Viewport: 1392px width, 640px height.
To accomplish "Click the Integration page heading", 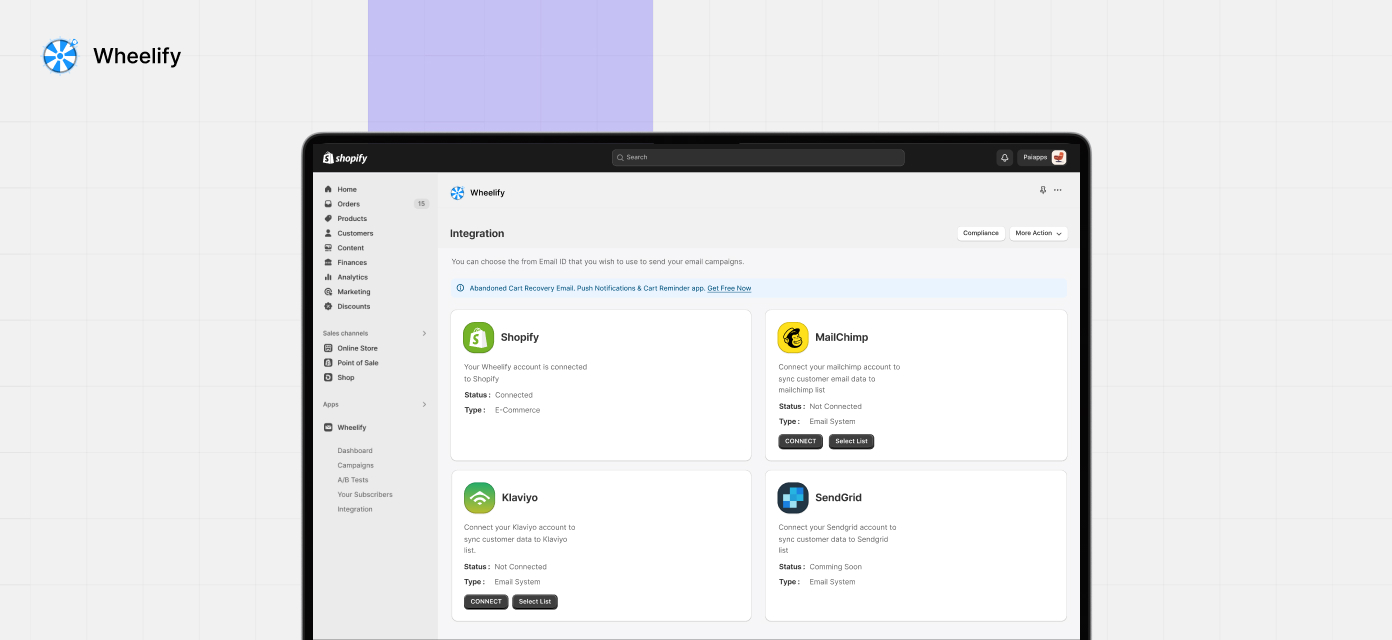I will (x=477, y=233).
